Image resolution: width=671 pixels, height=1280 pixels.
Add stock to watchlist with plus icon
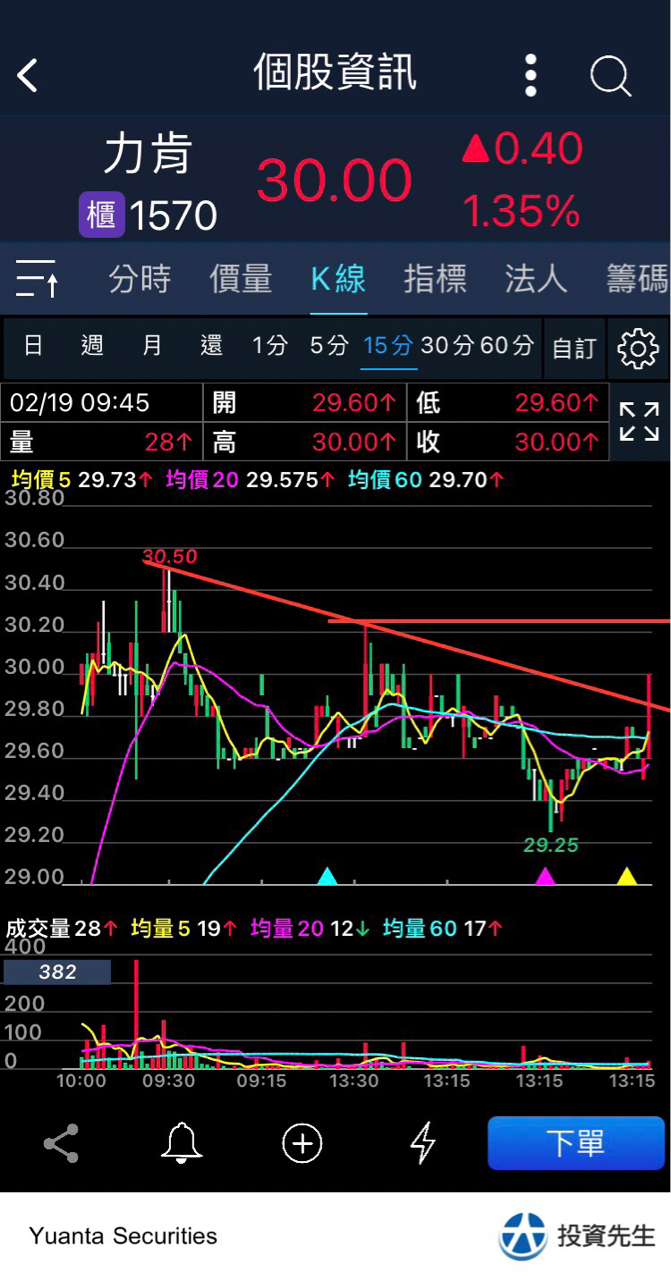302,1143
